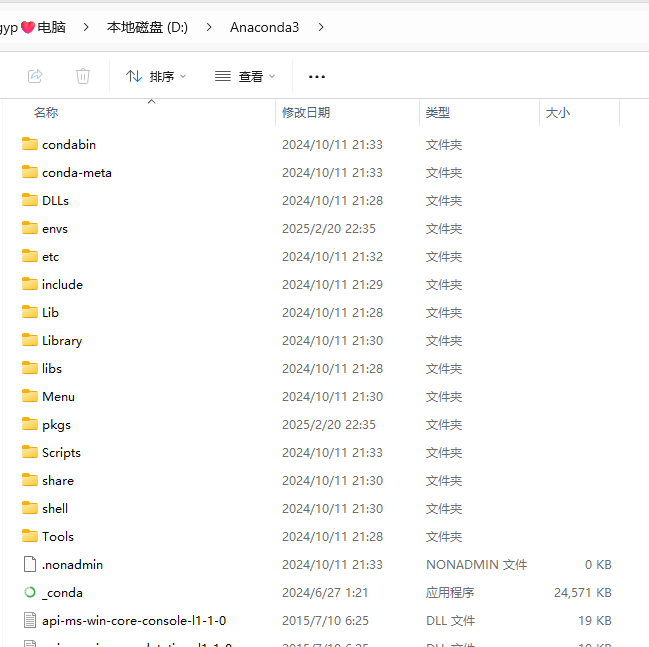
Task: Select the include folder icon
Action: (30, 284)
